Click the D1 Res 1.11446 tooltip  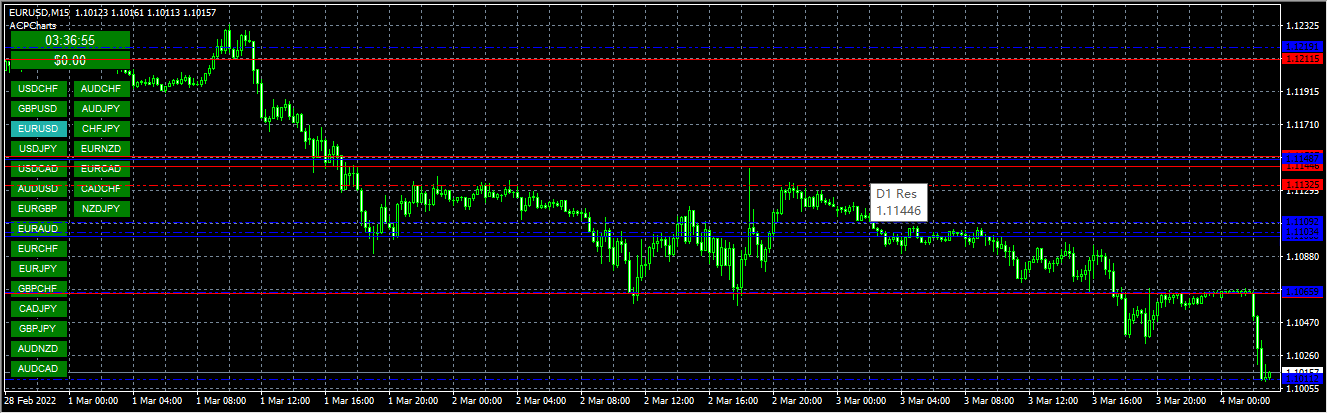click(x=900, y=201)
